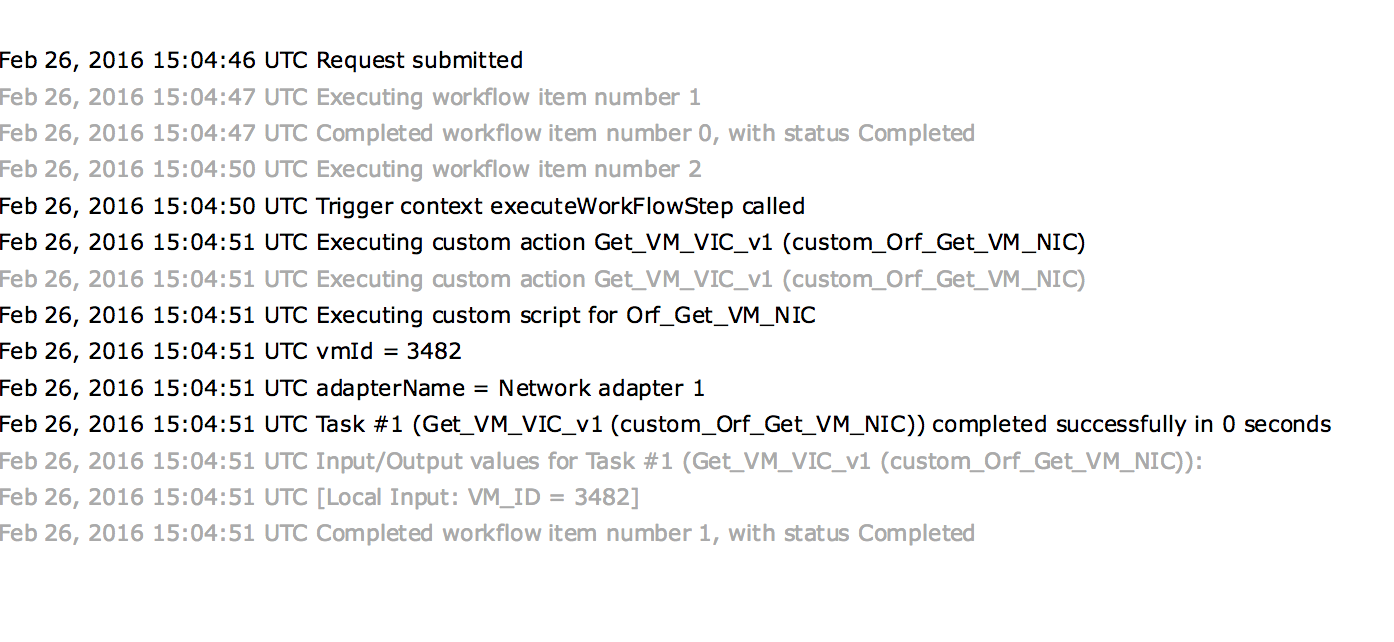Select 'Executing workflow item number 1' line

tap(350, 97)
